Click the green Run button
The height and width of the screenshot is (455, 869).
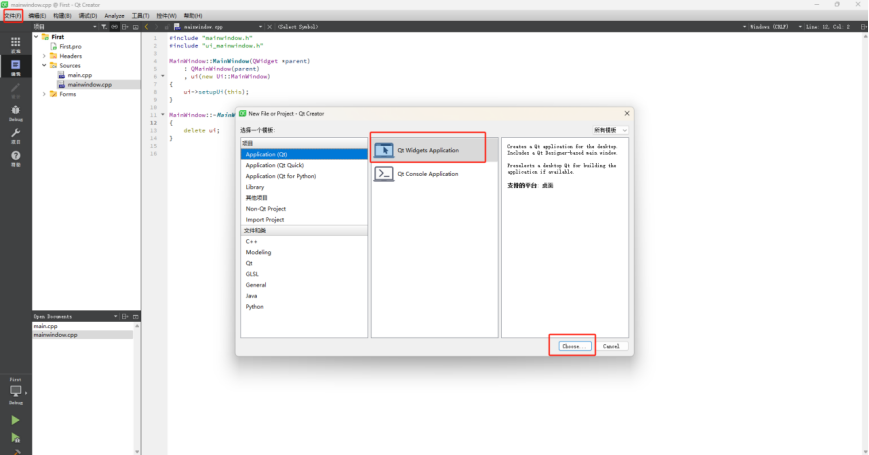15,421
